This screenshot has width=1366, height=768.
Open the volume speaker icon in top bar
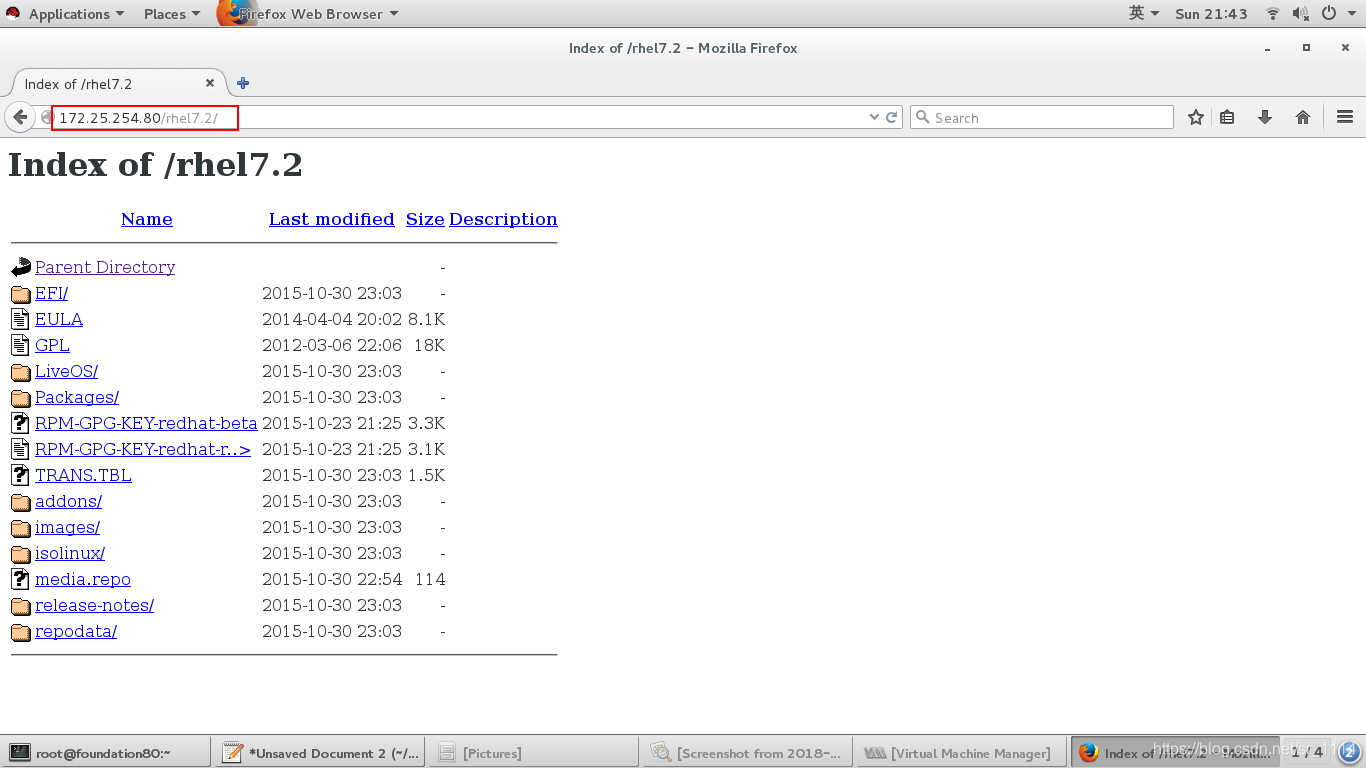pyautogui.click(x=1300, y=13)
